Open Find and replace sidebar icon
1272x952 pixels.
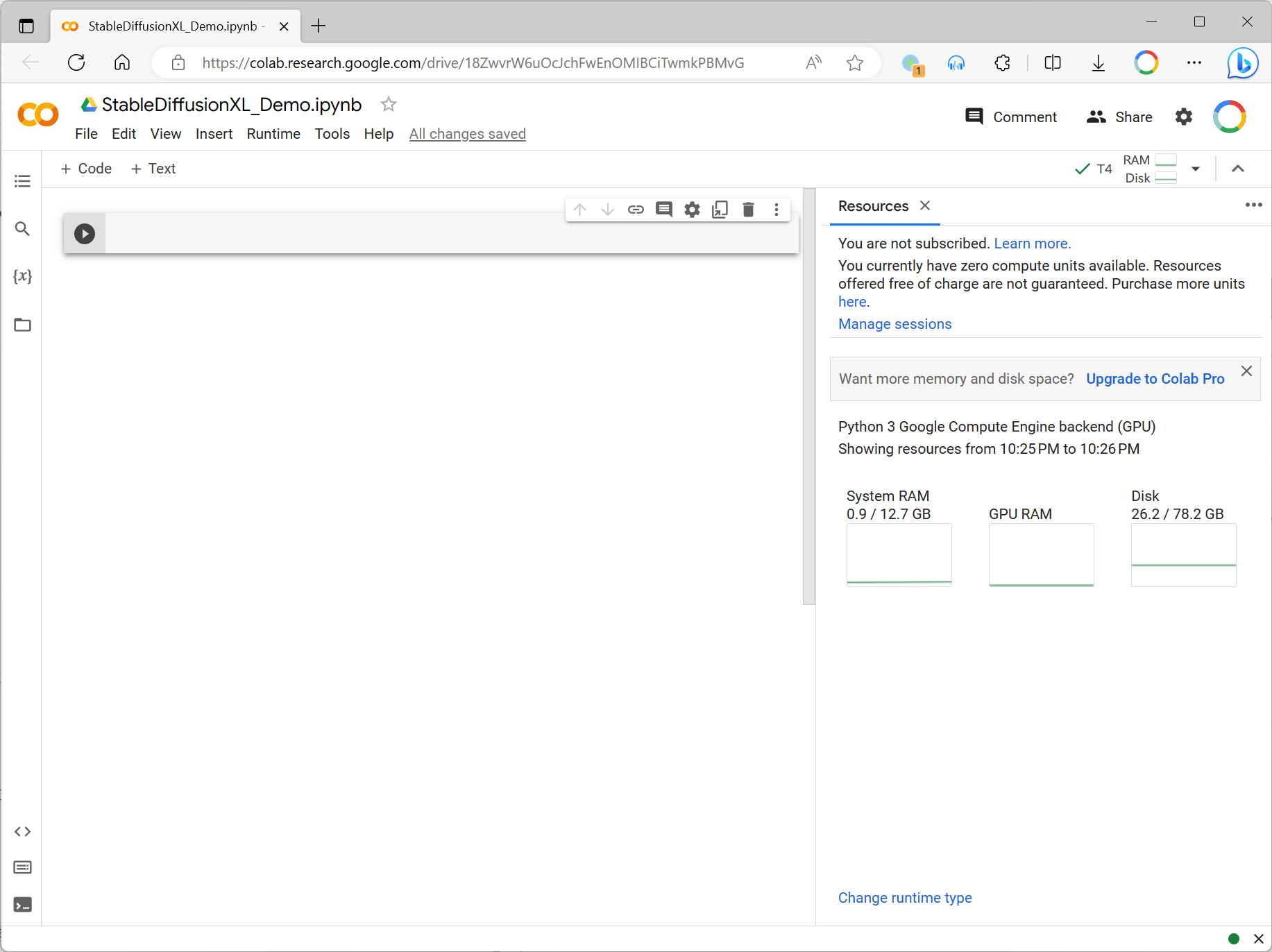(x=22, y=228)
